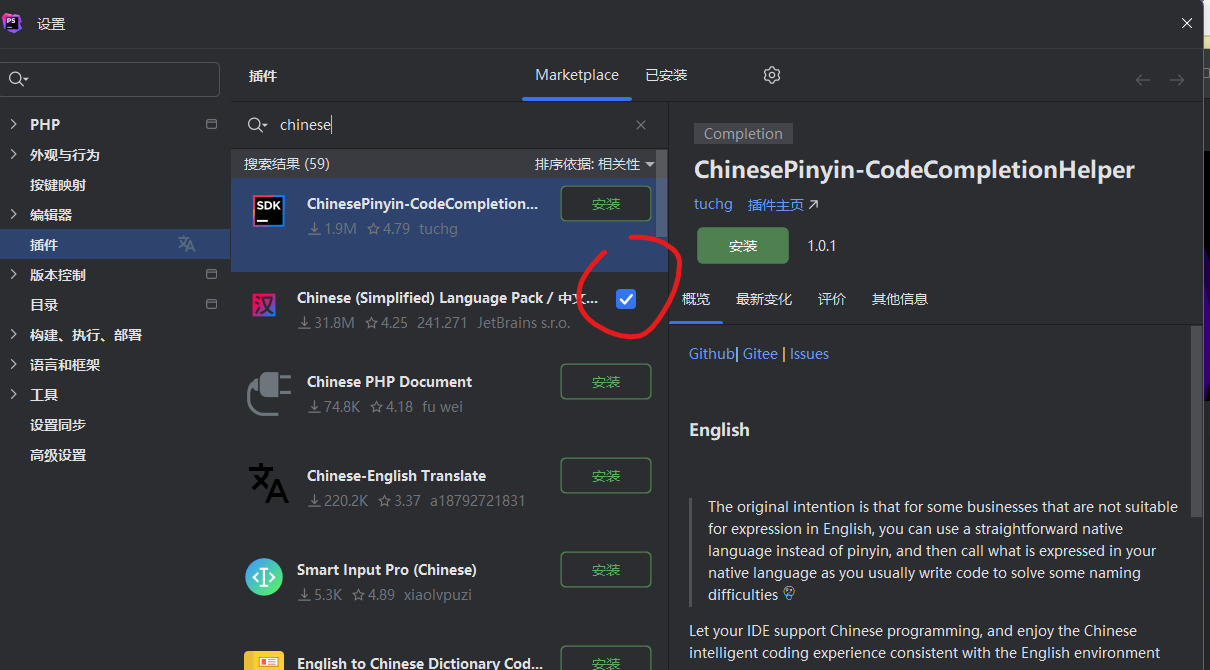Open the Issues link
This screenshot has height=670, width=1210.
click(x=809, y=354)
